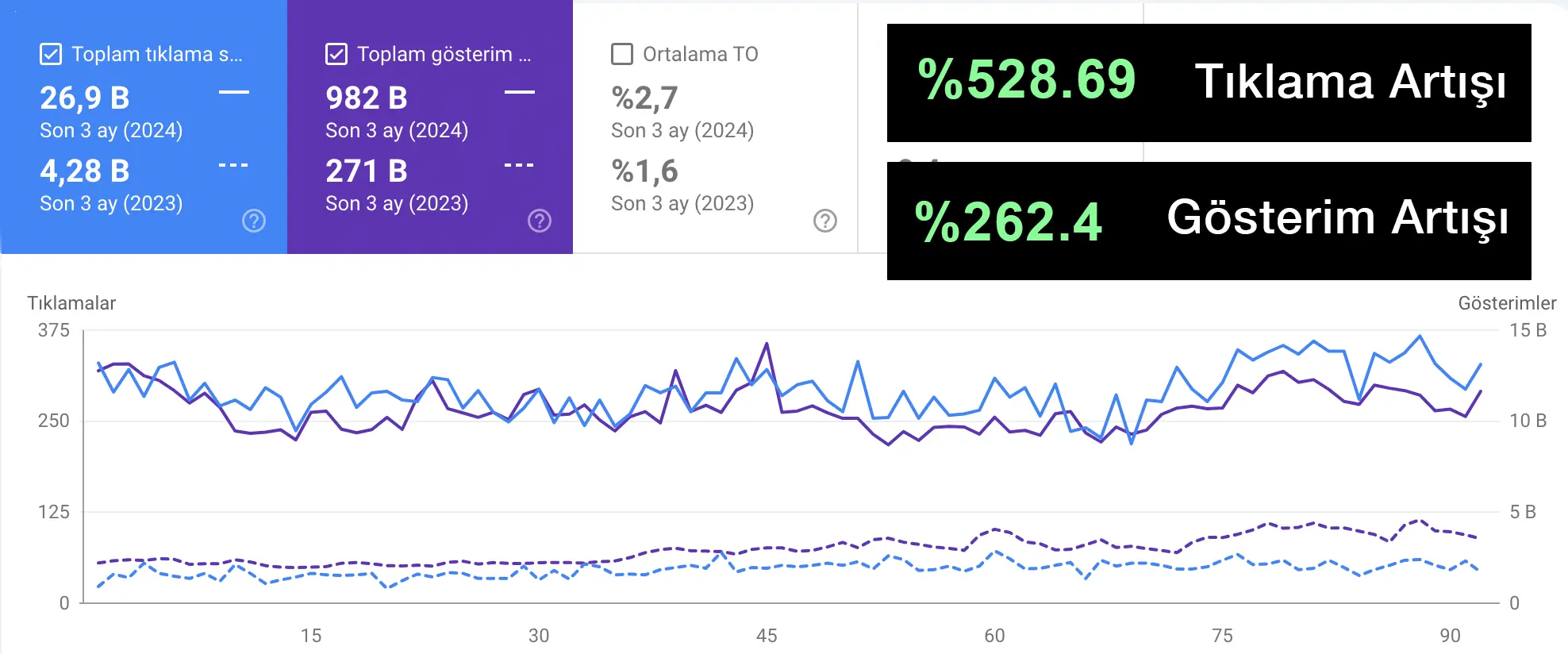Select the Toplam gösterim metric card
The image size is (1568, 654).
click(430, 127)
